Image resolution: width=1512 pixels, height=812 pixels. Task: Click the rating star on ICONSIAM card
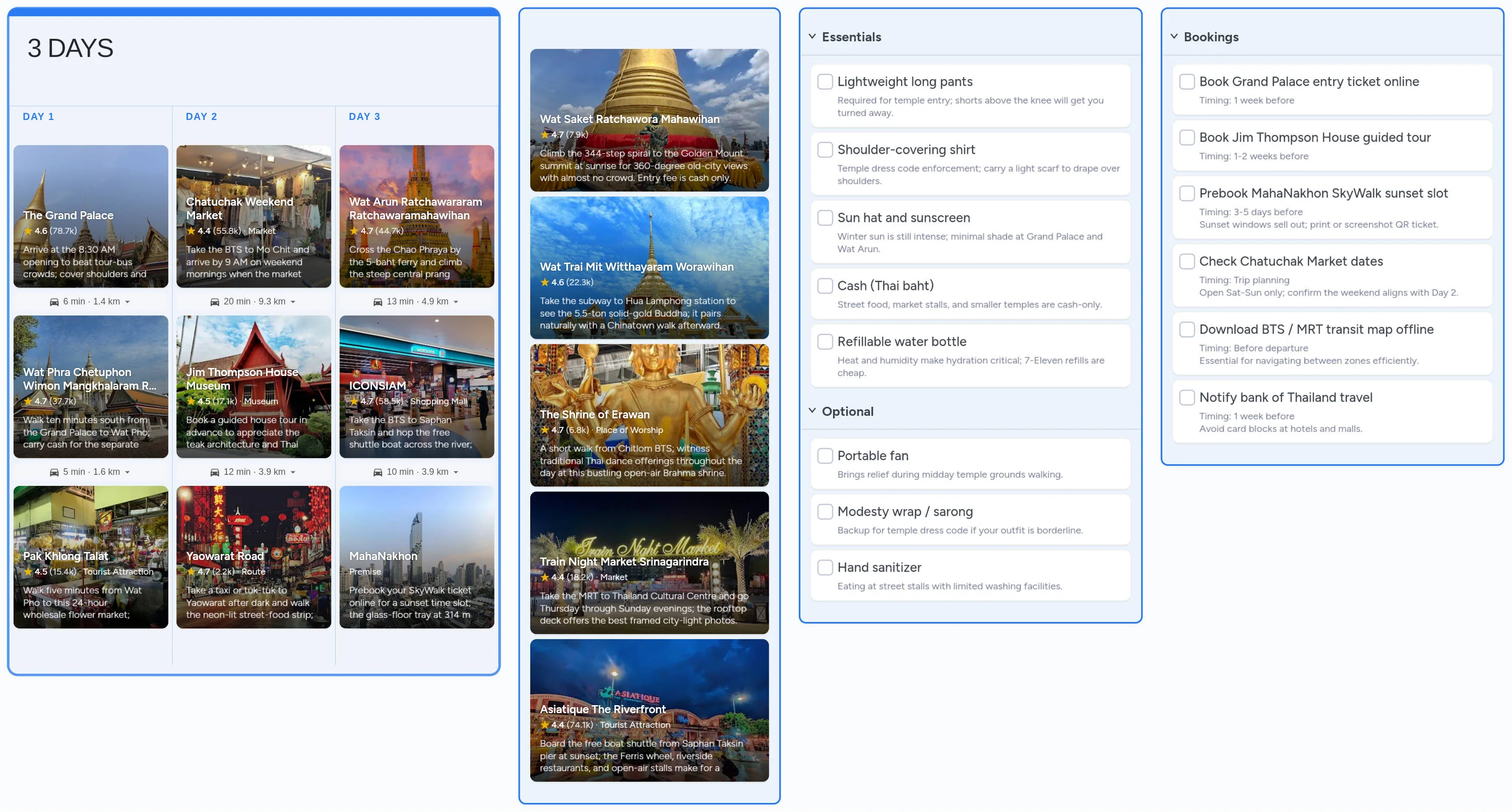(x=354, y=401)
